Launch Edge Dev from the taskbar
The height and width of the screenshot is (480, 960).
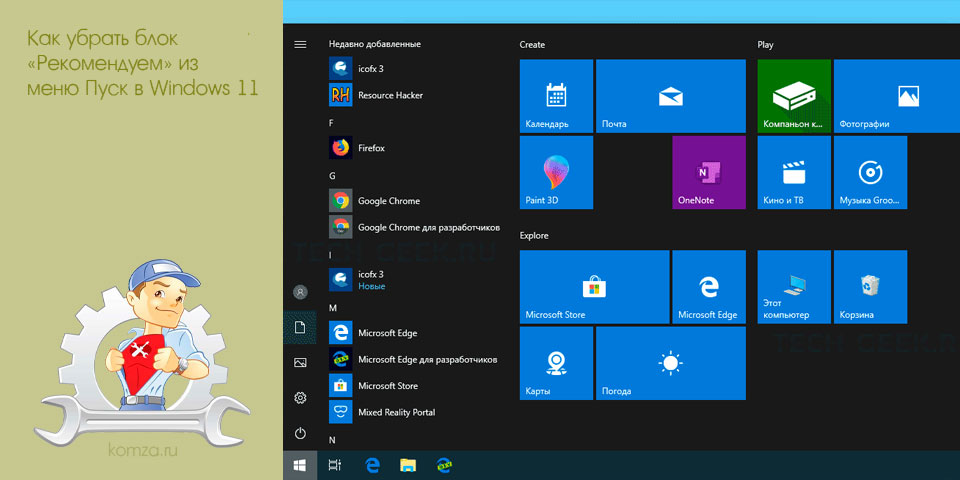(444, 465)
